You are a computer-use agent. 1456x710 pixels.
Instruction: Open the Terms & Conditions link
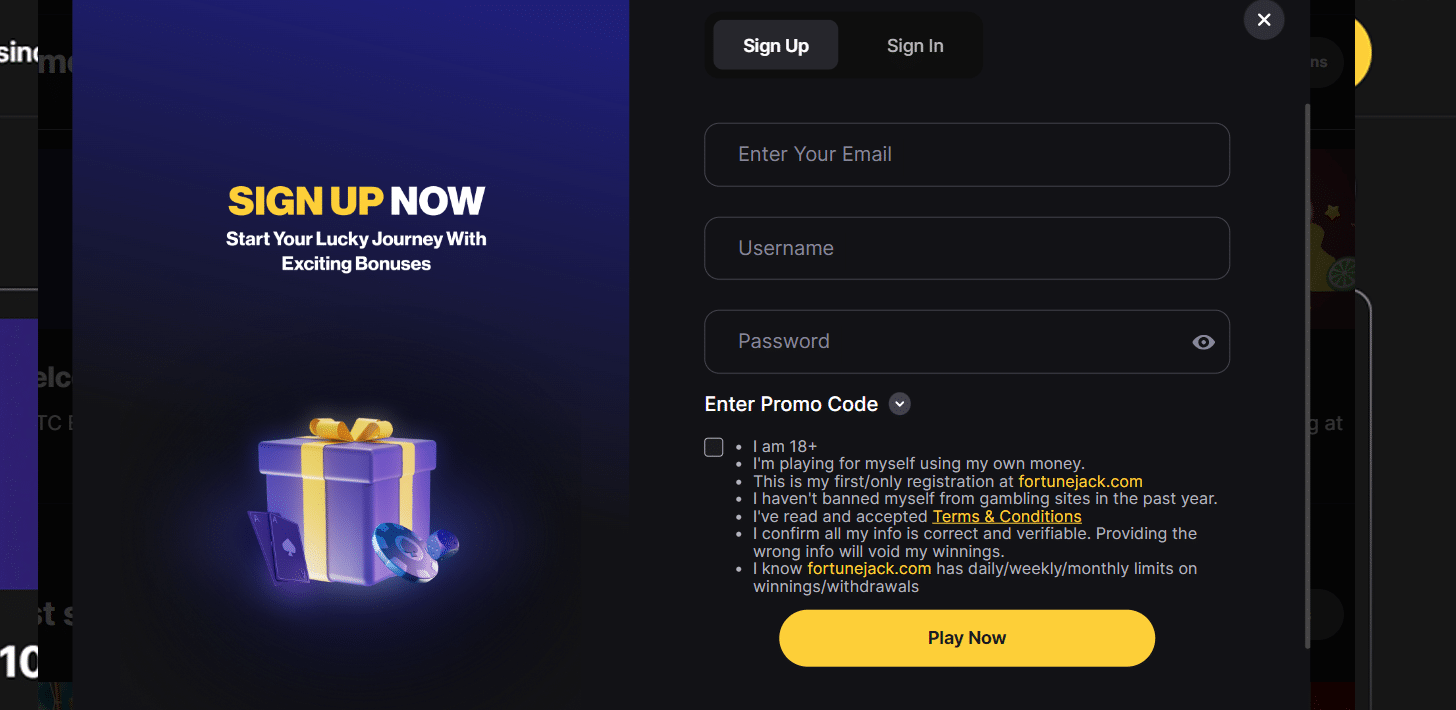[x=1006, y=516]
